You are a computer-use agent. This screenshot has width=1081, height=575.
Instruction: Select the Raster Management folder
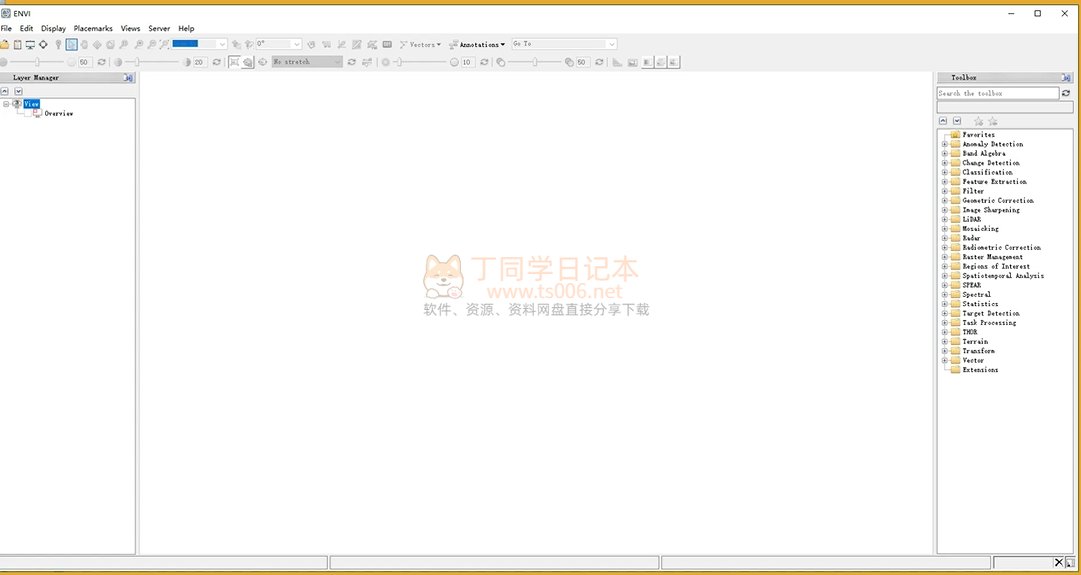[992, 257]
